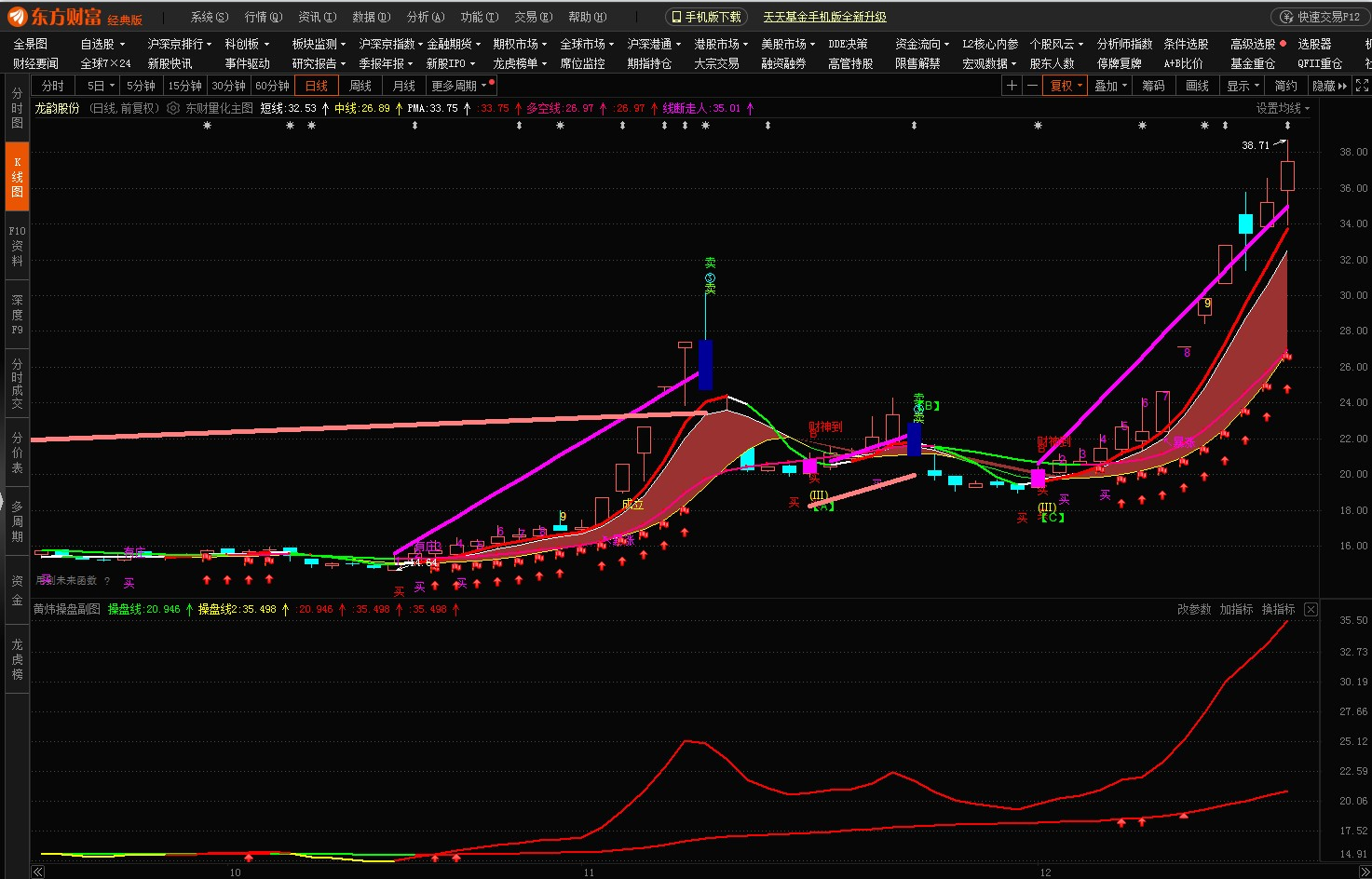Image resolution: width=1372 pixels, height=879 pixels.
Task: Select K线图 in left sidebar
Action: 17,177
